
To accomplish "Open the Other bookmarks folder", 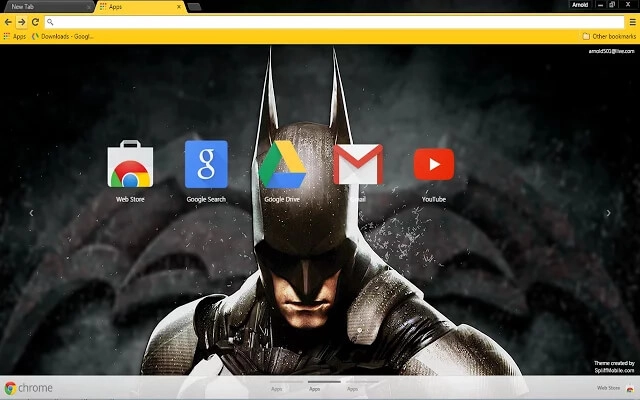I will pyautogui.click(x=609, y=36).
